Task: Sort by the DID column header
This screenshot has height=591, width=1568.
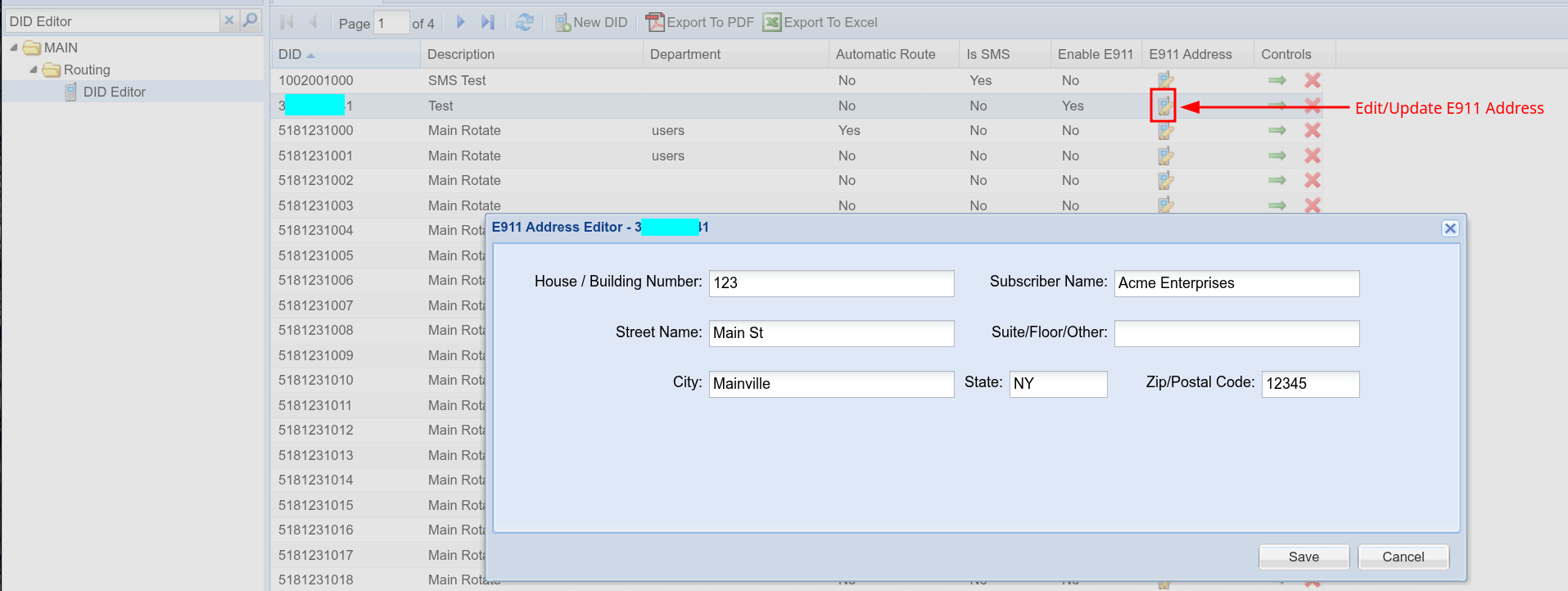Action: tap(290, 54)
